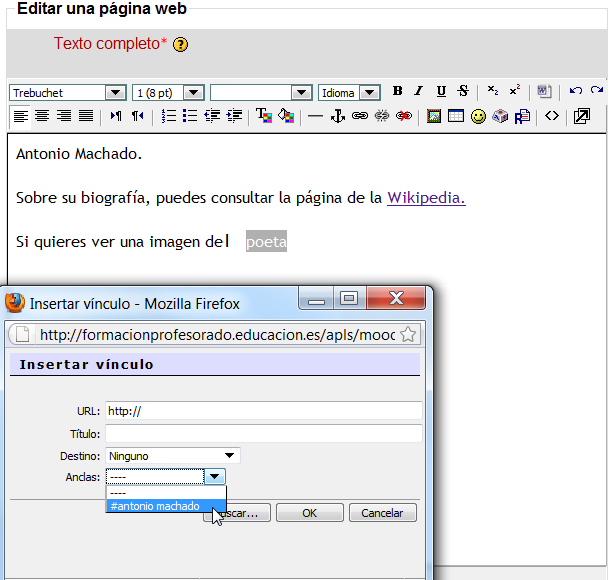The width and height of the screenshot is (611, 580).
Task: Toggle bold formatting in the editor toolbar
Action: click(398, 91)
